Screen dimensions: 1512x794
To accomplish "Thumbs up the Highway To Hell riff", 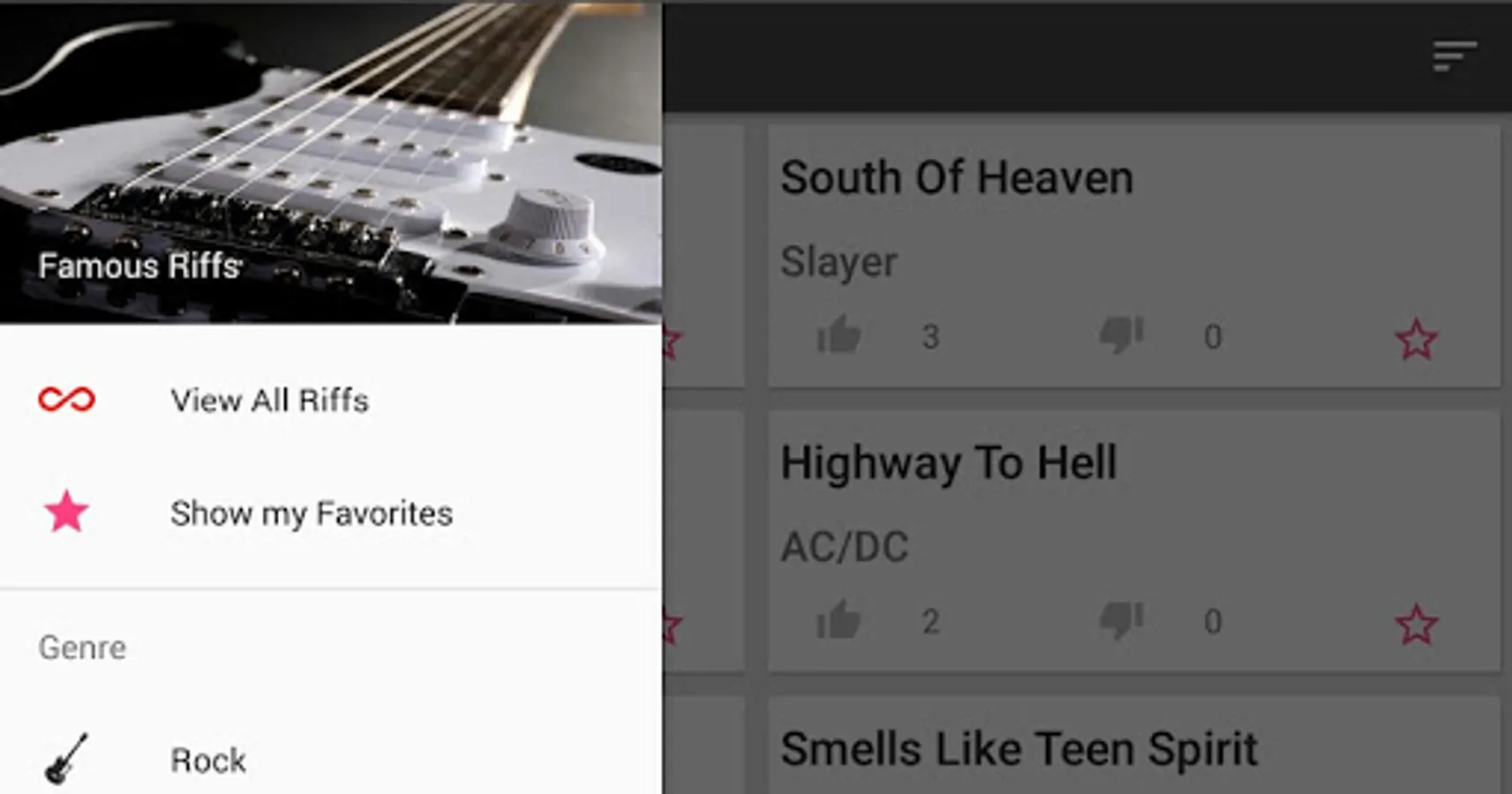I will [839, 620].
